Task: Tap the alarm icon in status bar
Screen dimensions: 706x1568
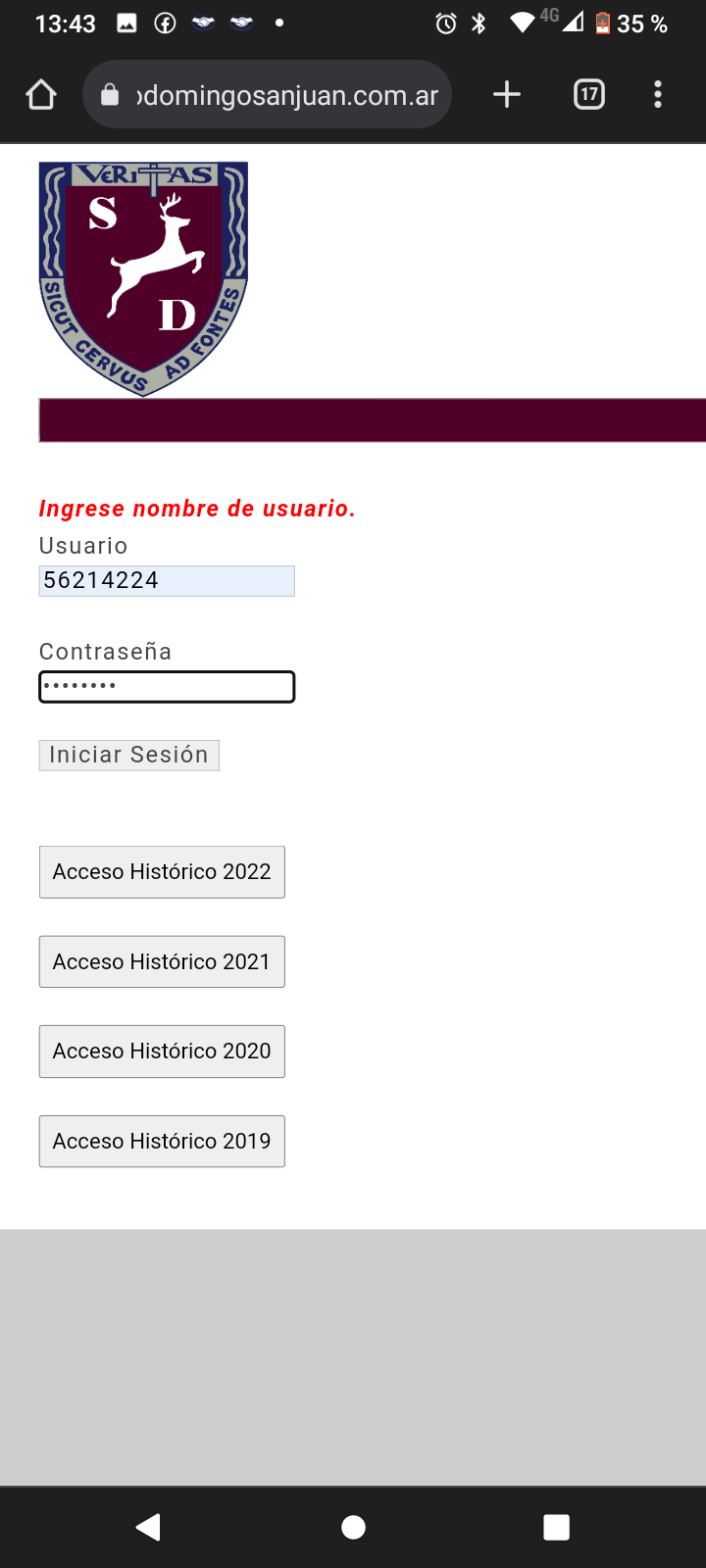Action: [x=446, y=24]
